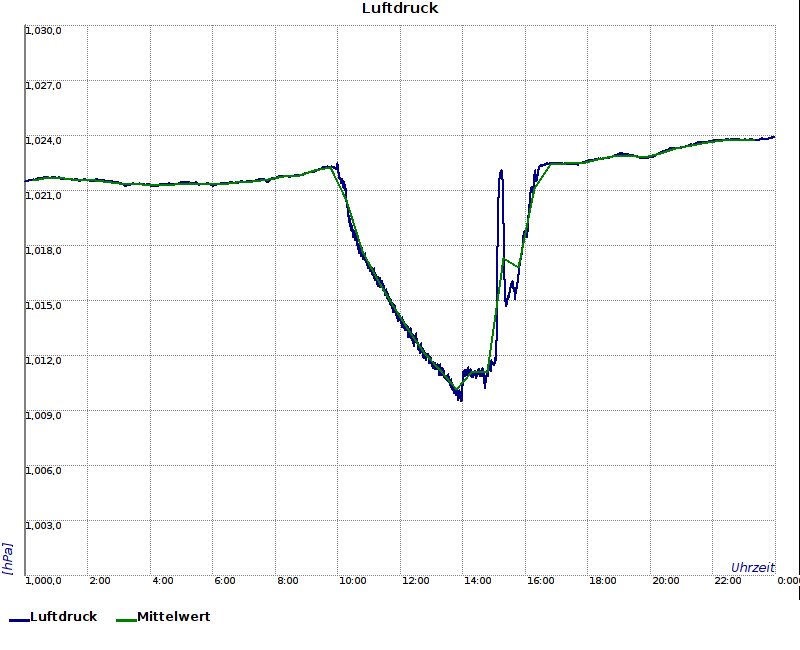Click the Uhrzeit axis label
Viewport: 800px width, 650px height.
[753, 568]
